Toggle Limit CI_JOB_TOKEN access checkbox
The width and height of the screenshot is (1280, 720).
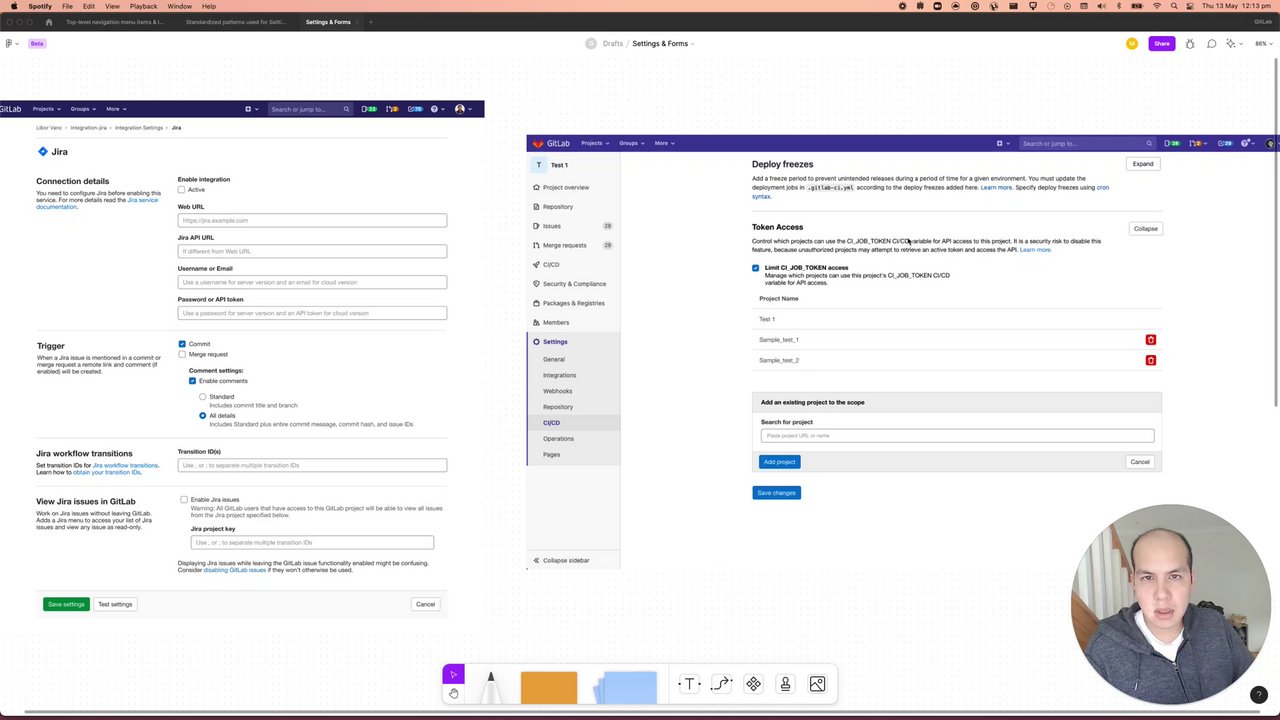pos(755,268)
